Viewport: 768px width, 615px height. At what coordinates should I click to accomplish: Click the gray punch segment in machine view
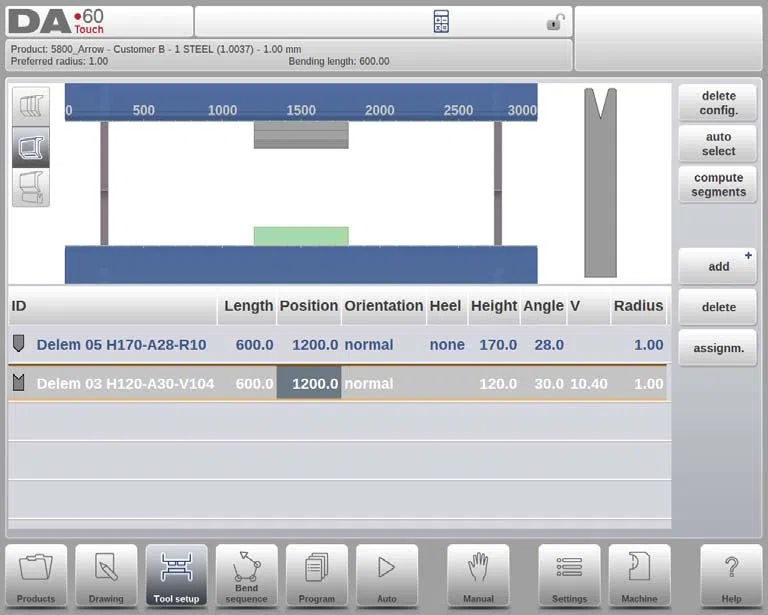coord(301,135)
